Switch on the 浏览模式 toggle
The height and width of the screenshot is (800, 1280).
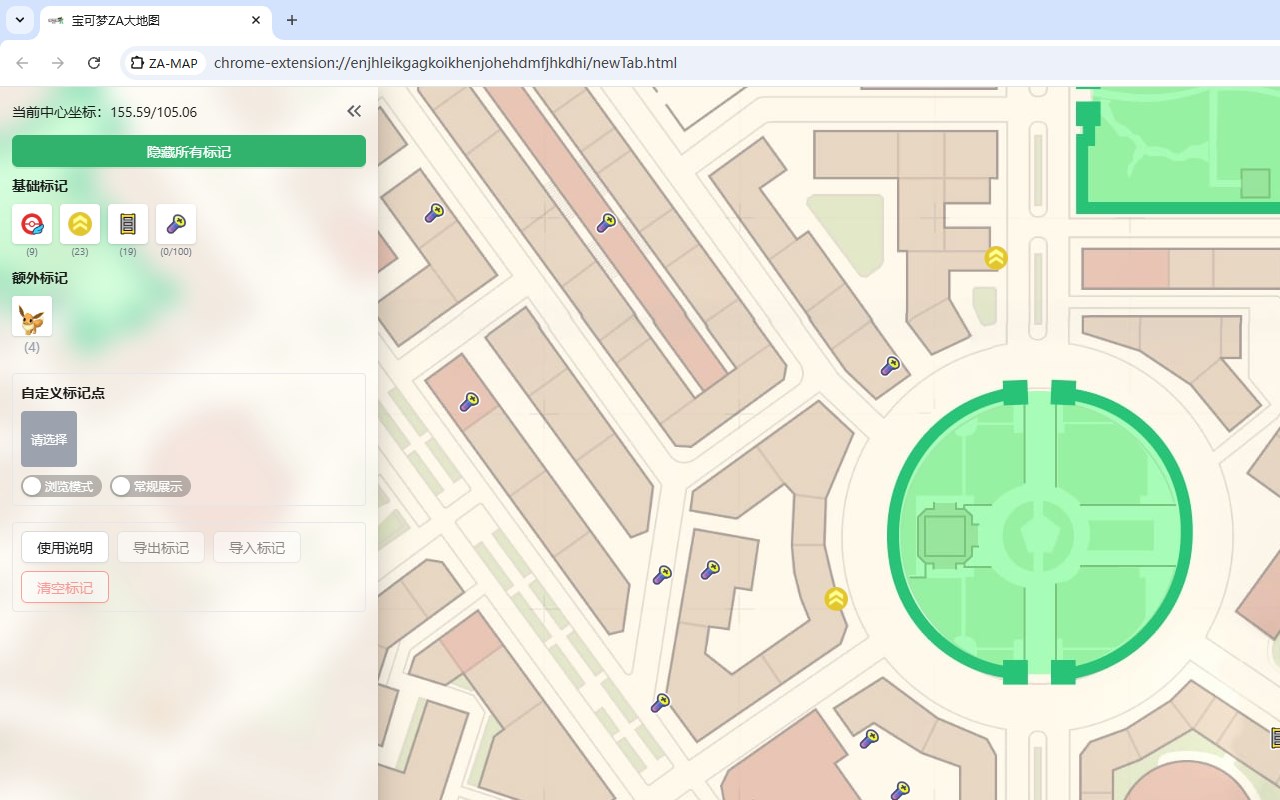[x=61, y=486]
